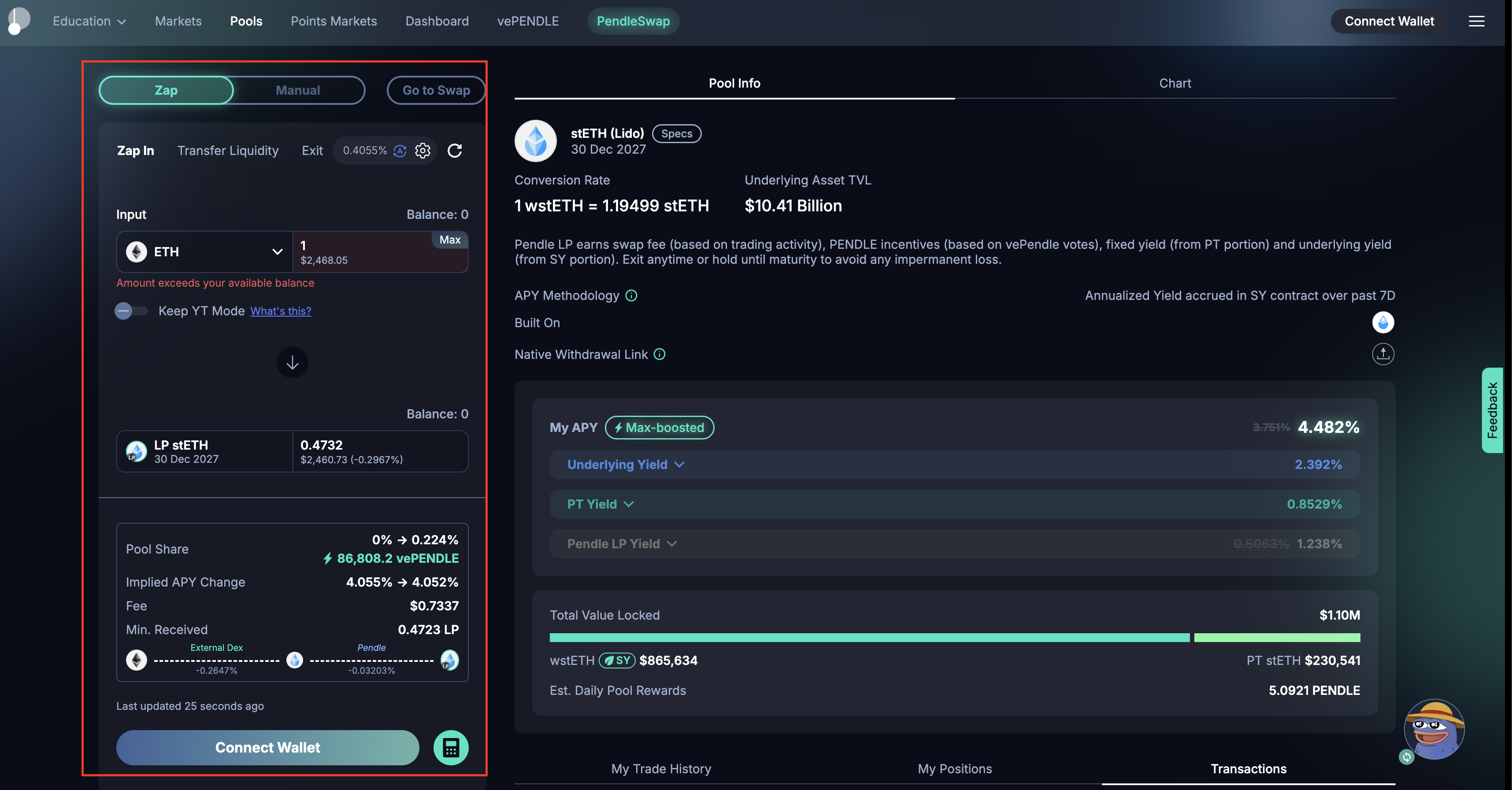Expand the PT Yield details

coord(629,504)
